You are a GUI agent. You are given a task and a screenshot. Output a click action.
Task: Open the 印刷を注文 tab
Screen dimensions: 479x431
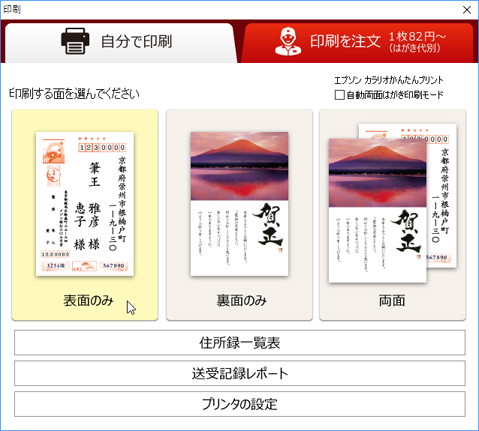358,42
